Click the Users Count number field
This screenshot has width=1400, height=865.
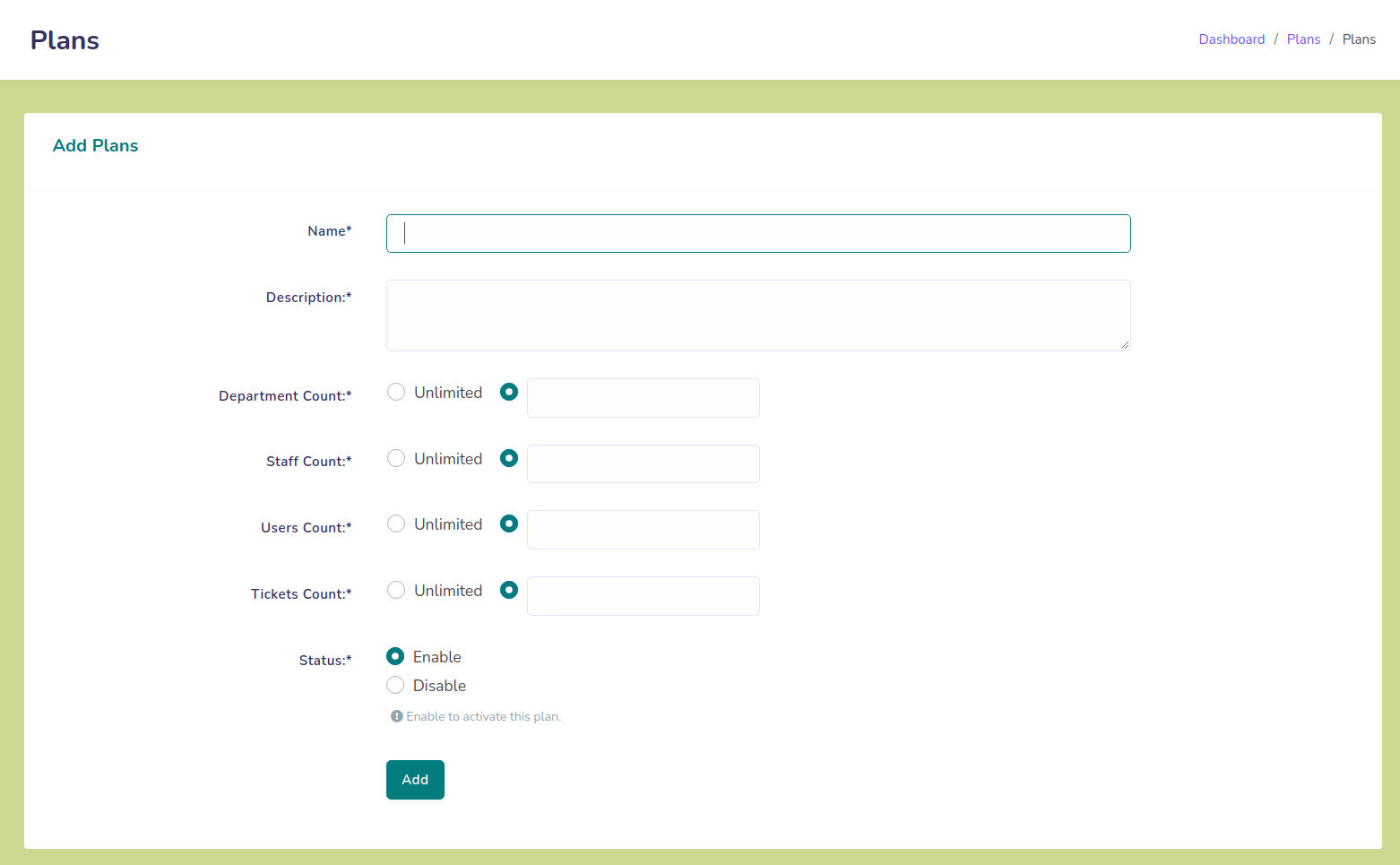(643, 530)
